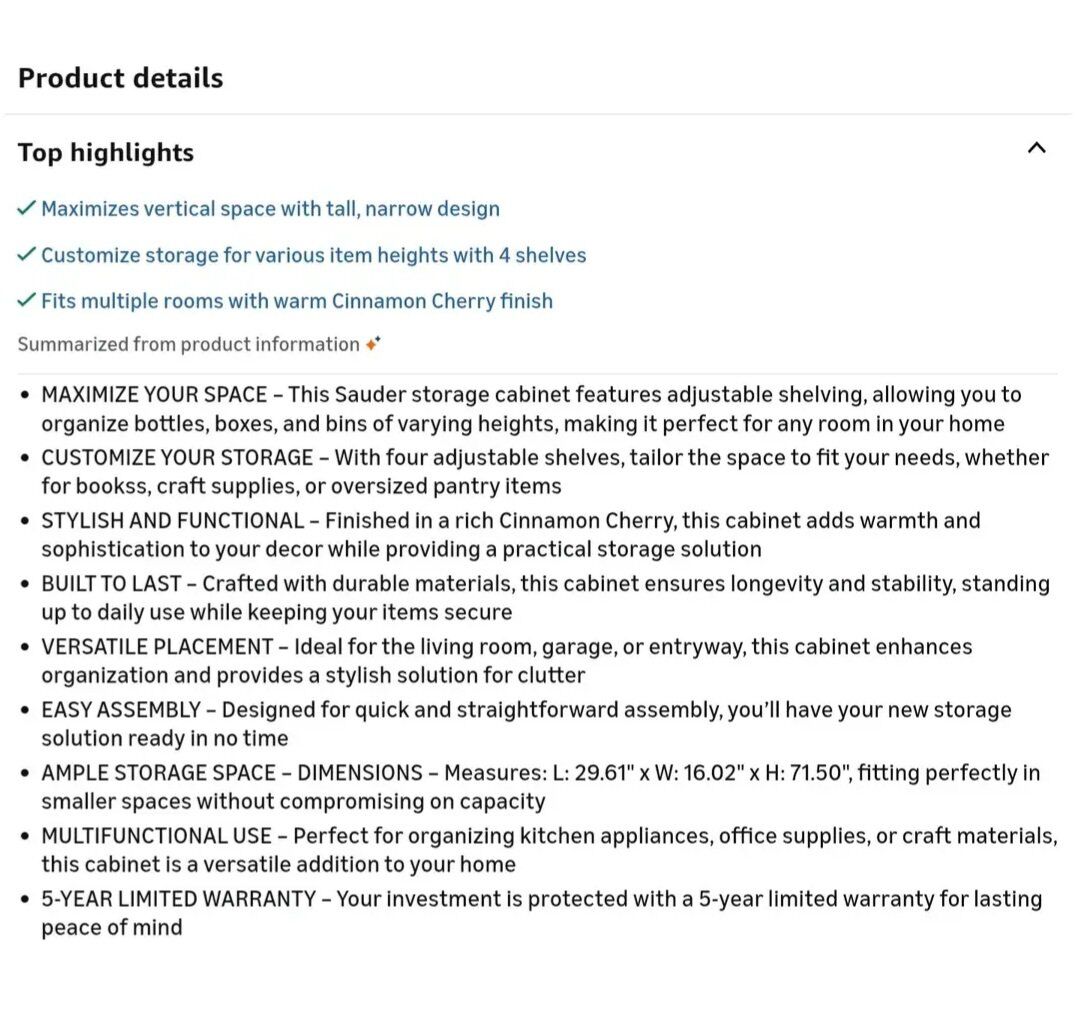Open "Fits multiple rooms with warm Cinnamon Cherry"
This screenshot has width=1078, height=1013.
[x=296, y=301]
